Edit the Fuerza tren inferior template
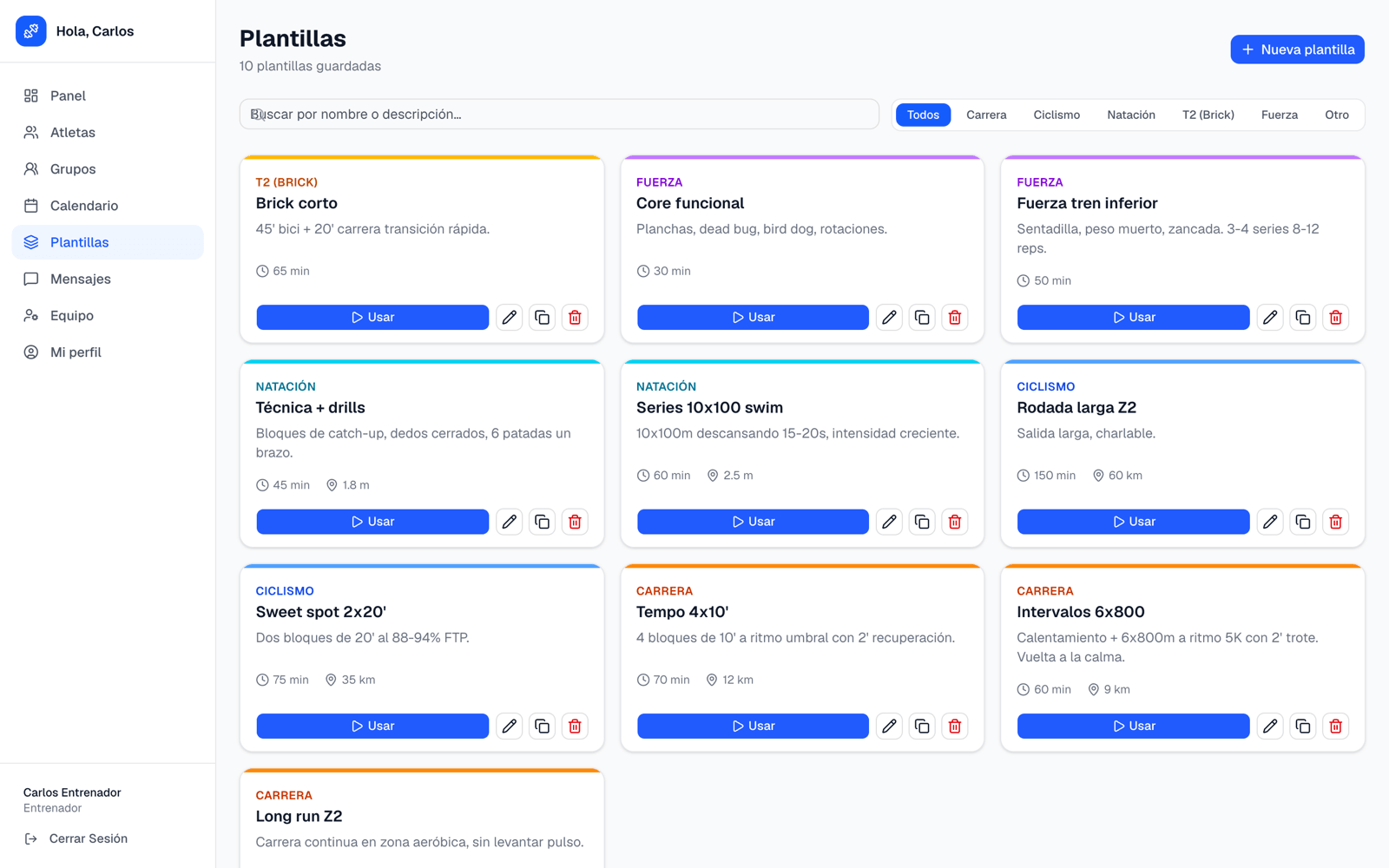 1270,318
